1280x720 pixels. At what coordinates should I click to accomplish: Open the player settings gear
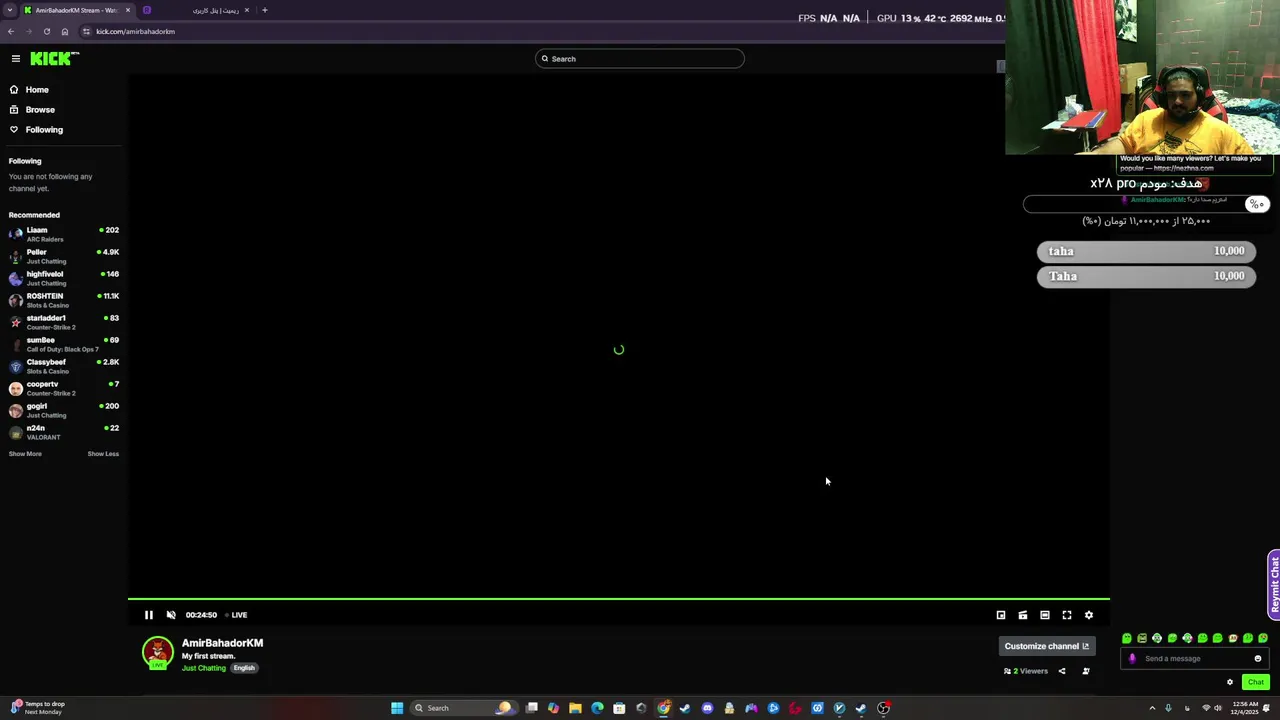coord(1089,615)
